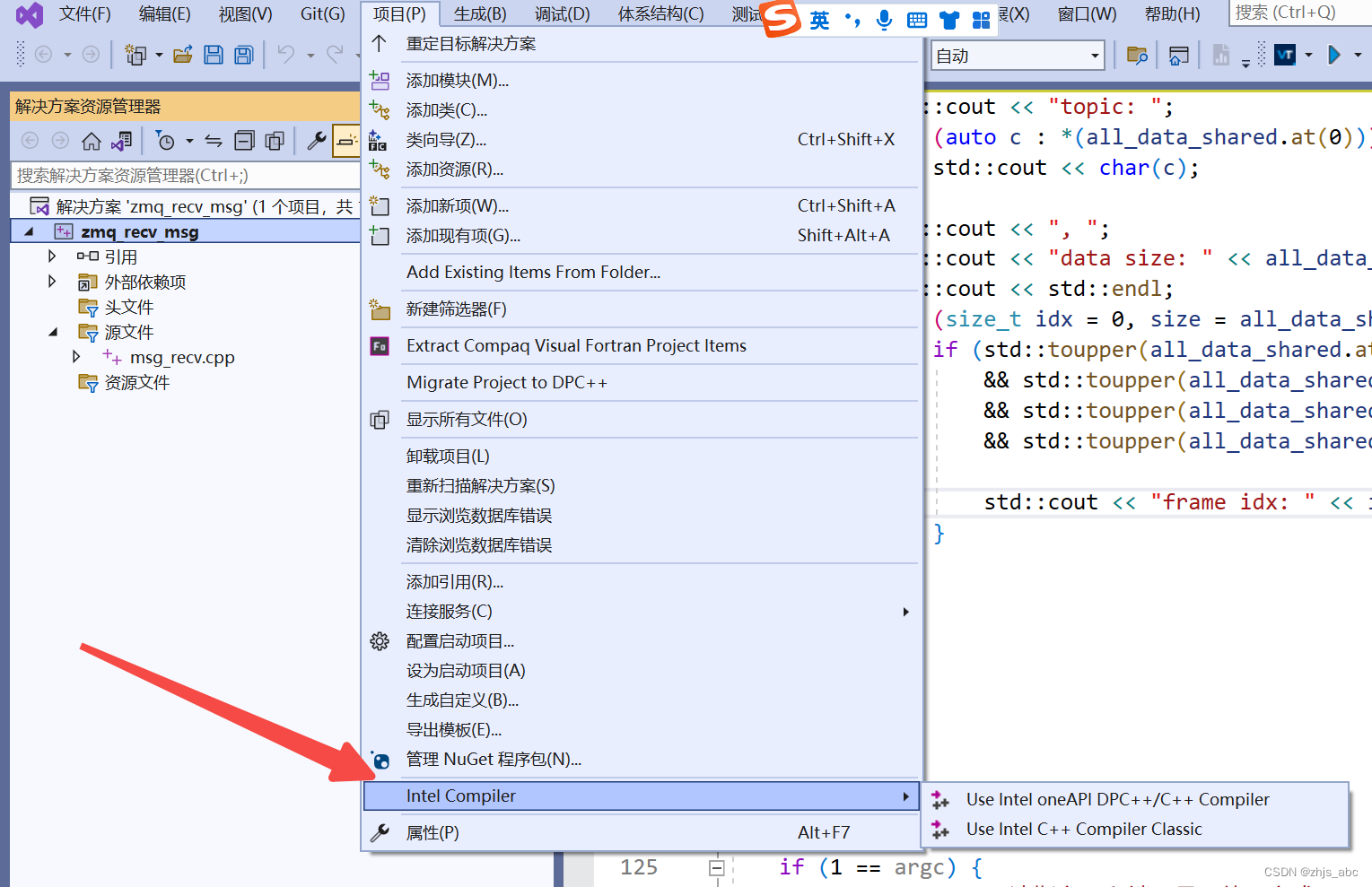1372x887 pixels.
Task: Click the window with home icon in toolbar
Action: 1179,56
